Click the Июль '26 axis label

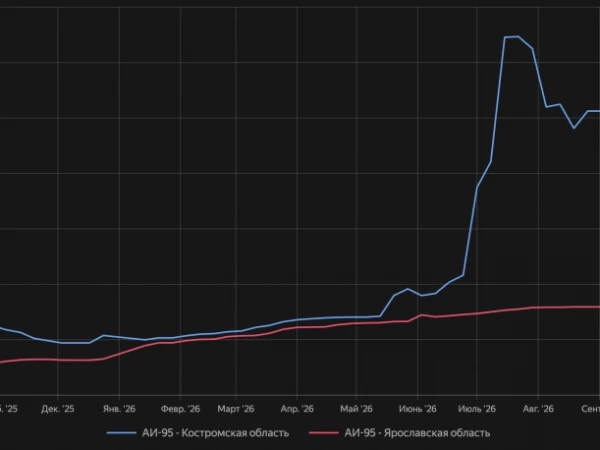pyautogui.click(x=477, y=409)
